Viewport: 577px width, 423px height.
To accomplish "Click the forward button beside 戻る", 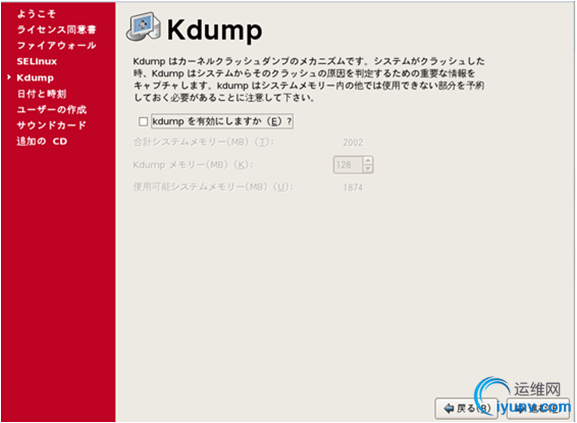I will pyautogui.click(x=538, y=408).
